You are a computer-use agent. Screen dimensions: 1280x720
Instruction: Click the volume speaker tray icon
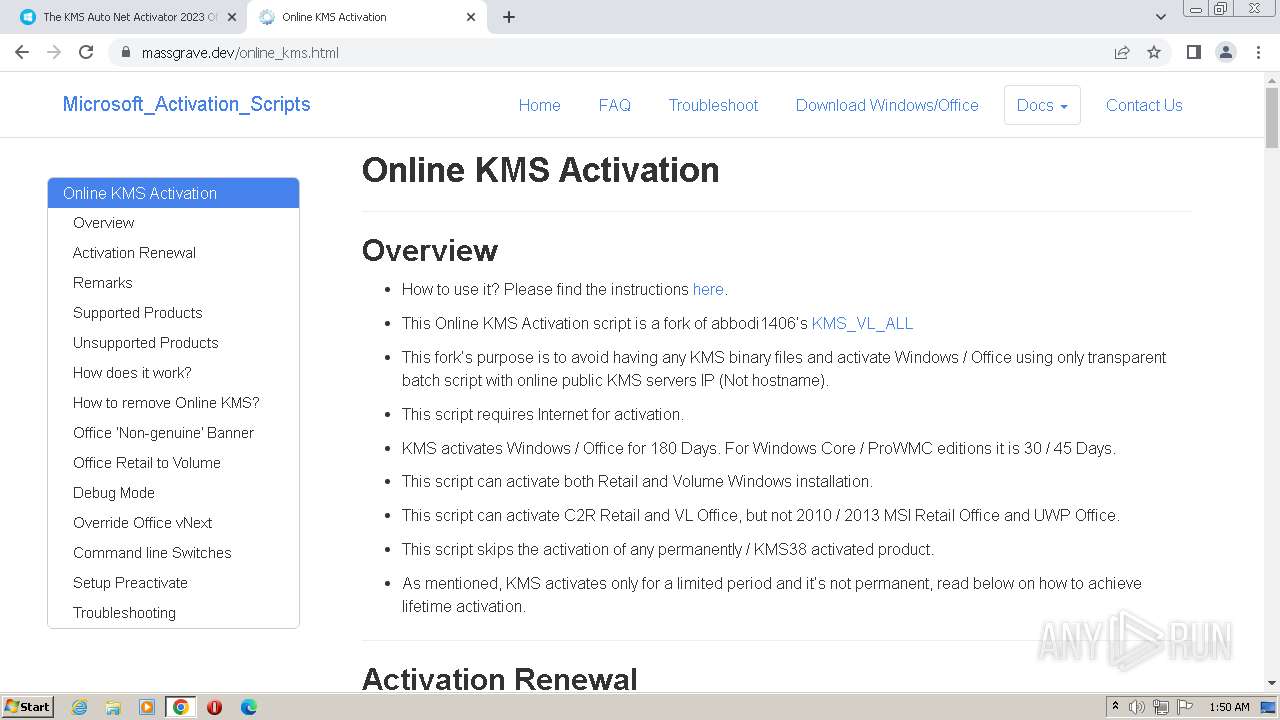click(1137, 707)
